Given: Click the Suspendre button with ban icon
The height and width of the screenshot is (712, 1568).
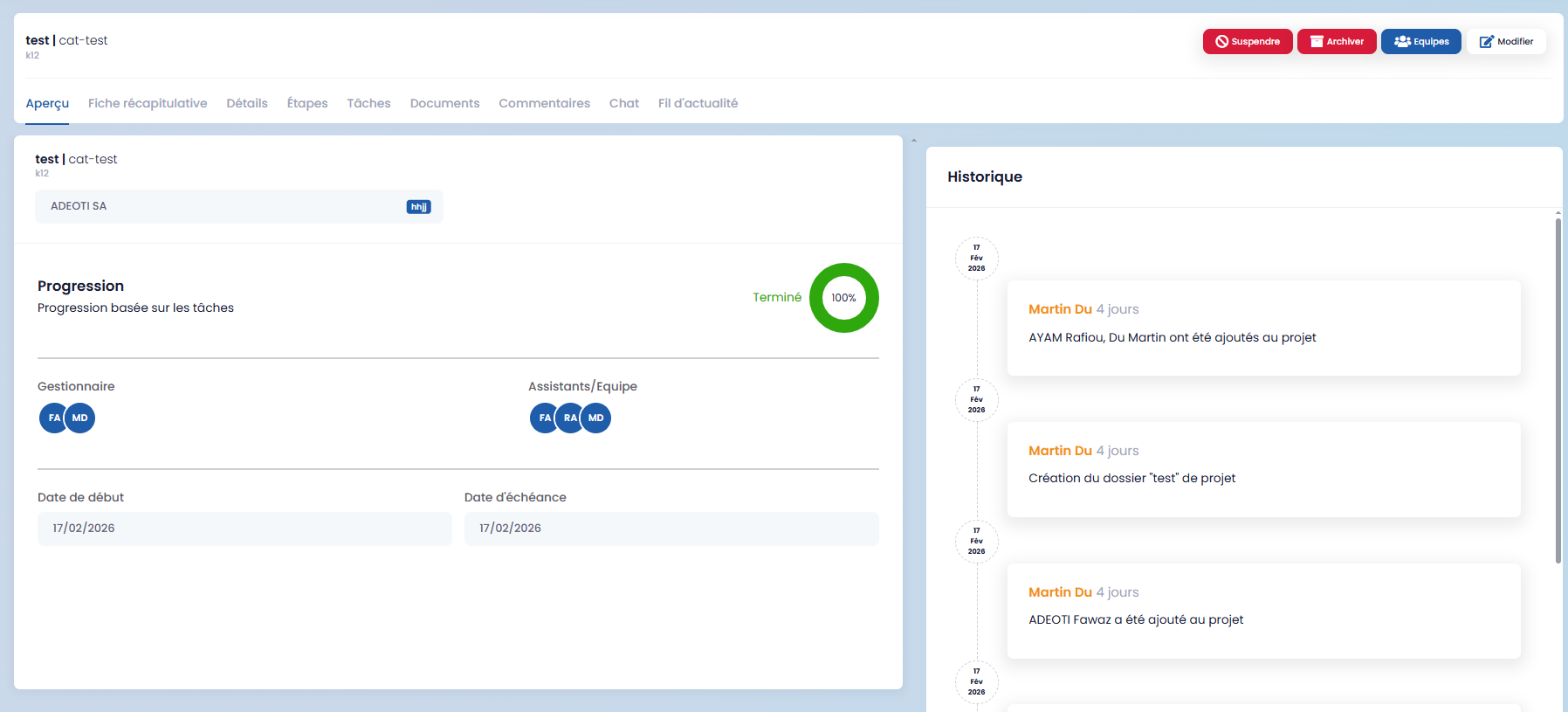Looking at the screenshot, I should 1247,42.
